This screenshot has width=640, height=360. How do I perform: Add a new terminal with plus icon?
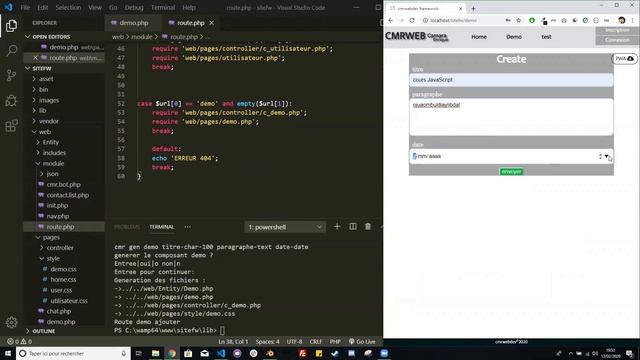pyautogui.click(x=337, y=227)
